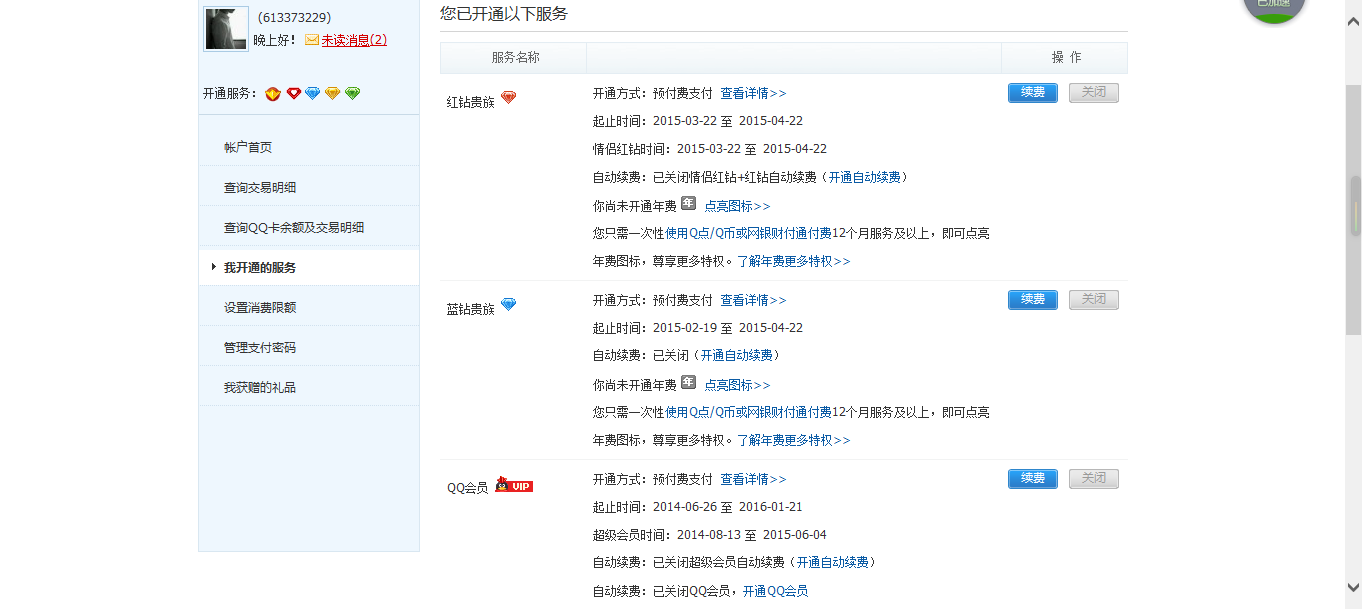Click the green diamond icon in 开通服务

[353, 93]
